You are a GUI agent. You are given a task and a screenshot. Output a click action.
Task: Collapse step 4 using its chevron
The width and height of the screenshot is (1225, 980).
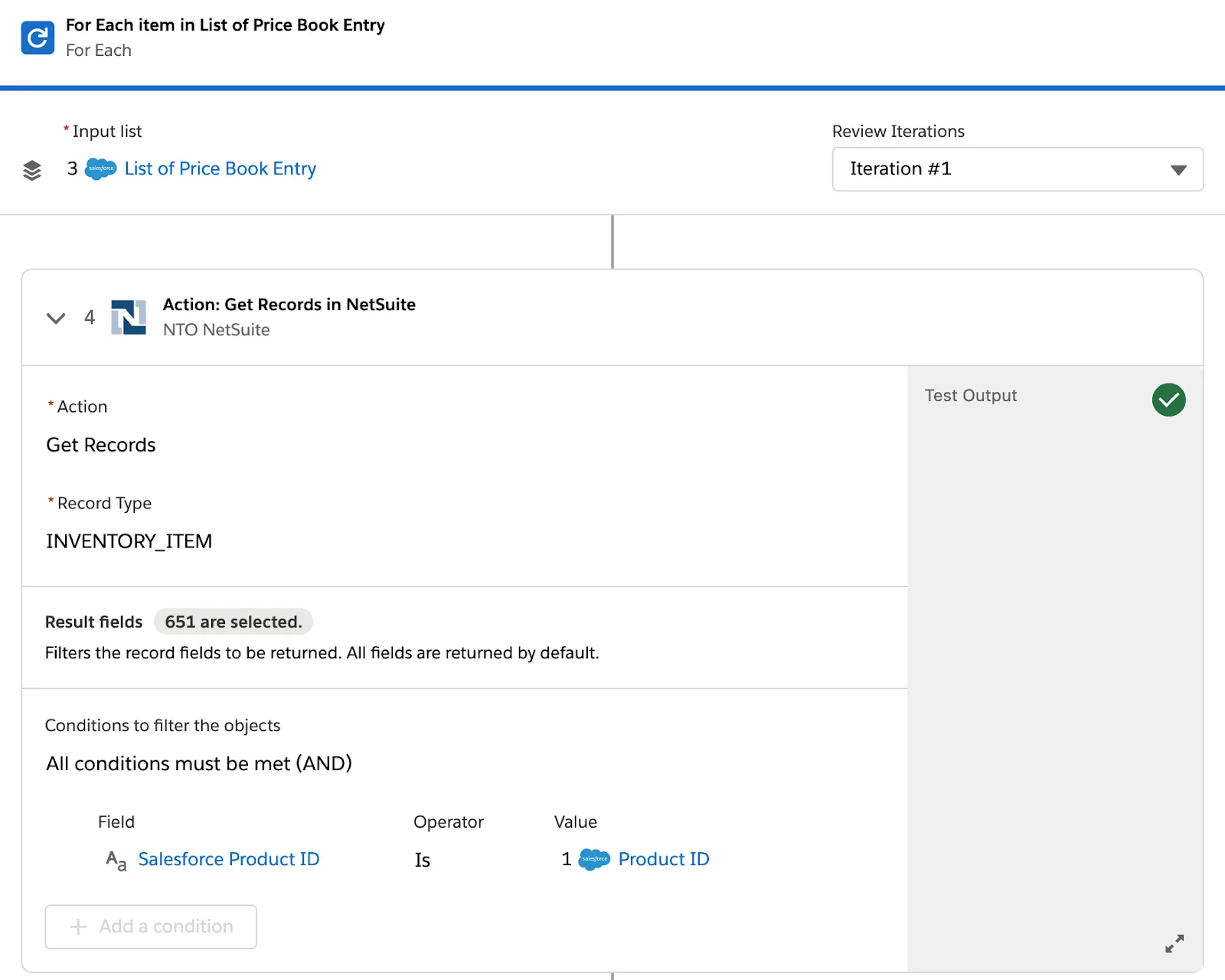55,318
